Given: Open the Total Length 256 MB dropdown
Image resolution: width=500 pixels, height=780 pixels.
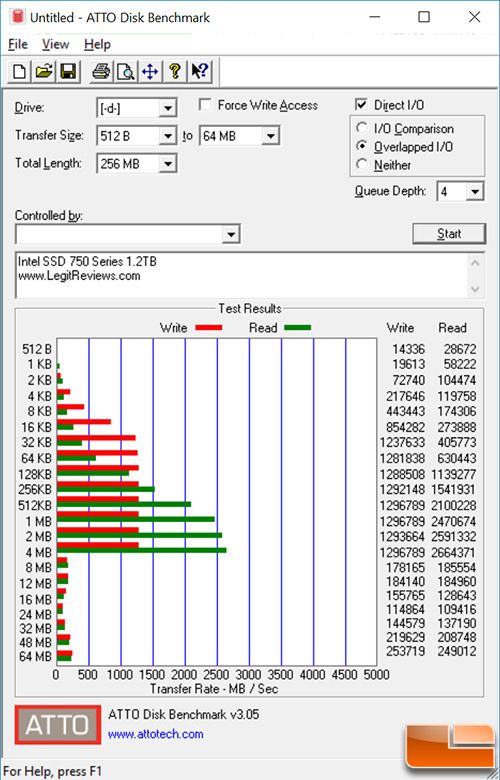Looking at the screenshot, I should [x=168, y=164].
